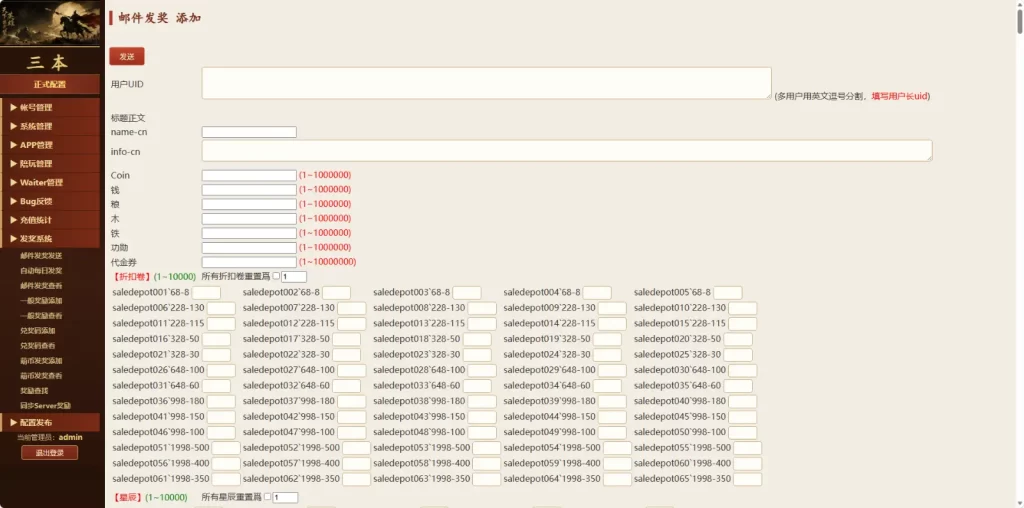This screenshot has width=1024, height=508.
Task: Focus the saledepot005`68-8 field
Action: point(728,293)
